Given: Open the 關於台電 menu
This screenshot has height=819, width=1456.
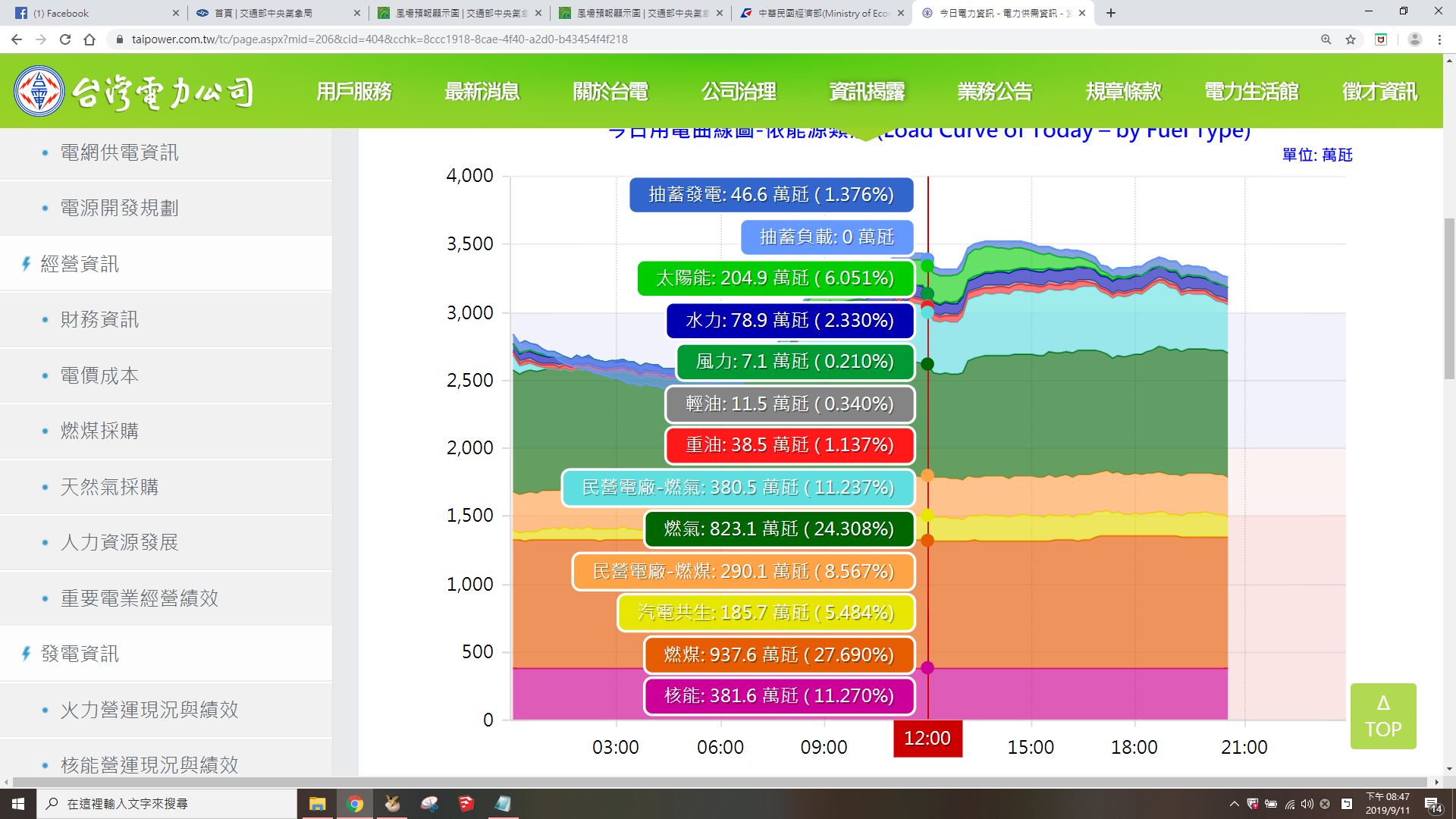Looking at the screenshot, I should point(610,92).
